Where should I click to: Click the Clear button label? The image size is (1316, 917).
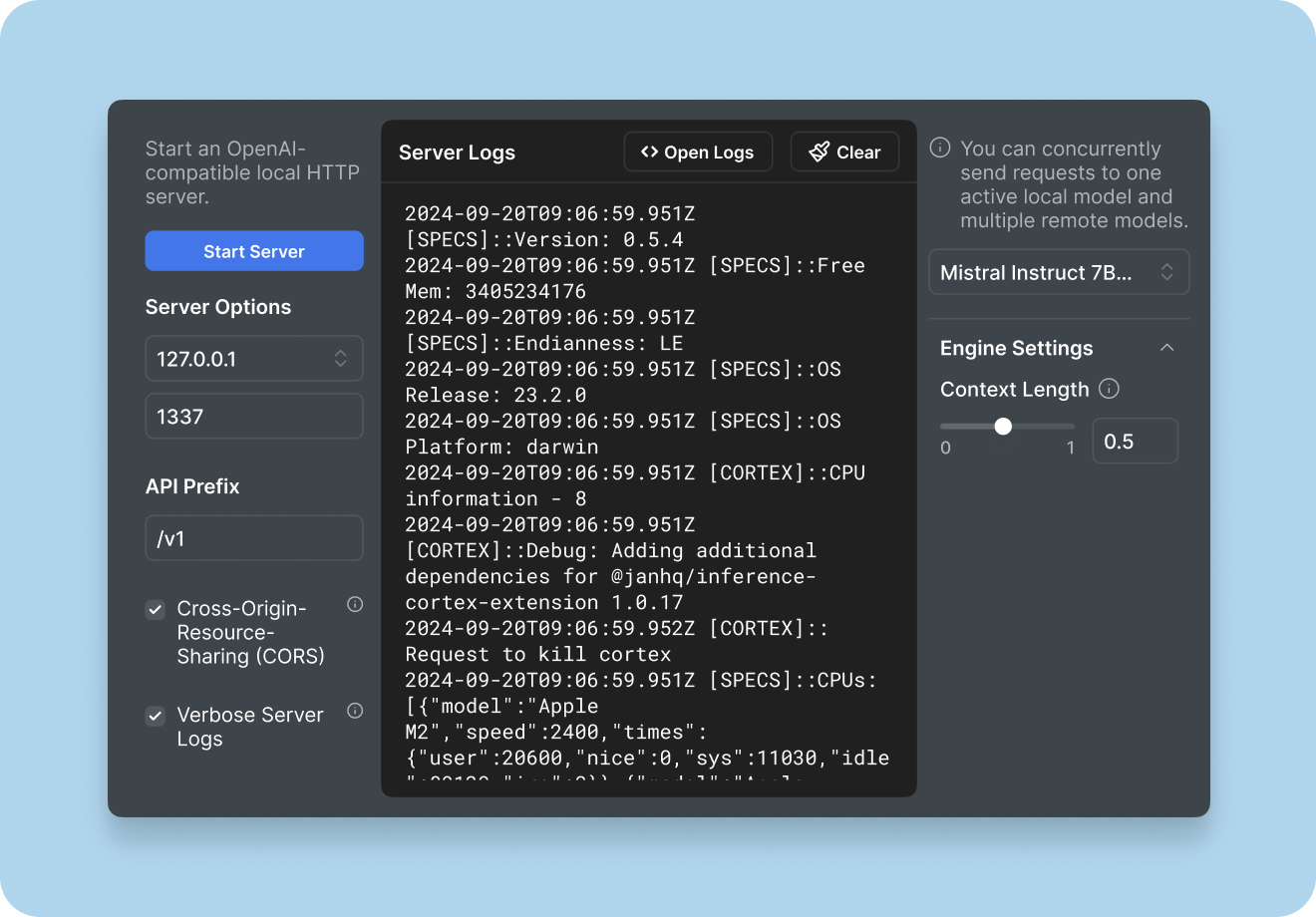858,153
